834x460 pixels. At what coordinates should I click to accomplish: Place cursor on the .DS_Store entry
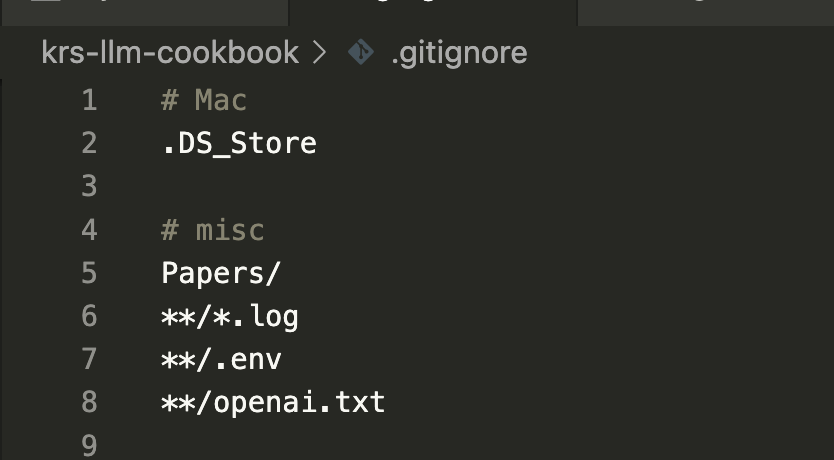(239, 143)
